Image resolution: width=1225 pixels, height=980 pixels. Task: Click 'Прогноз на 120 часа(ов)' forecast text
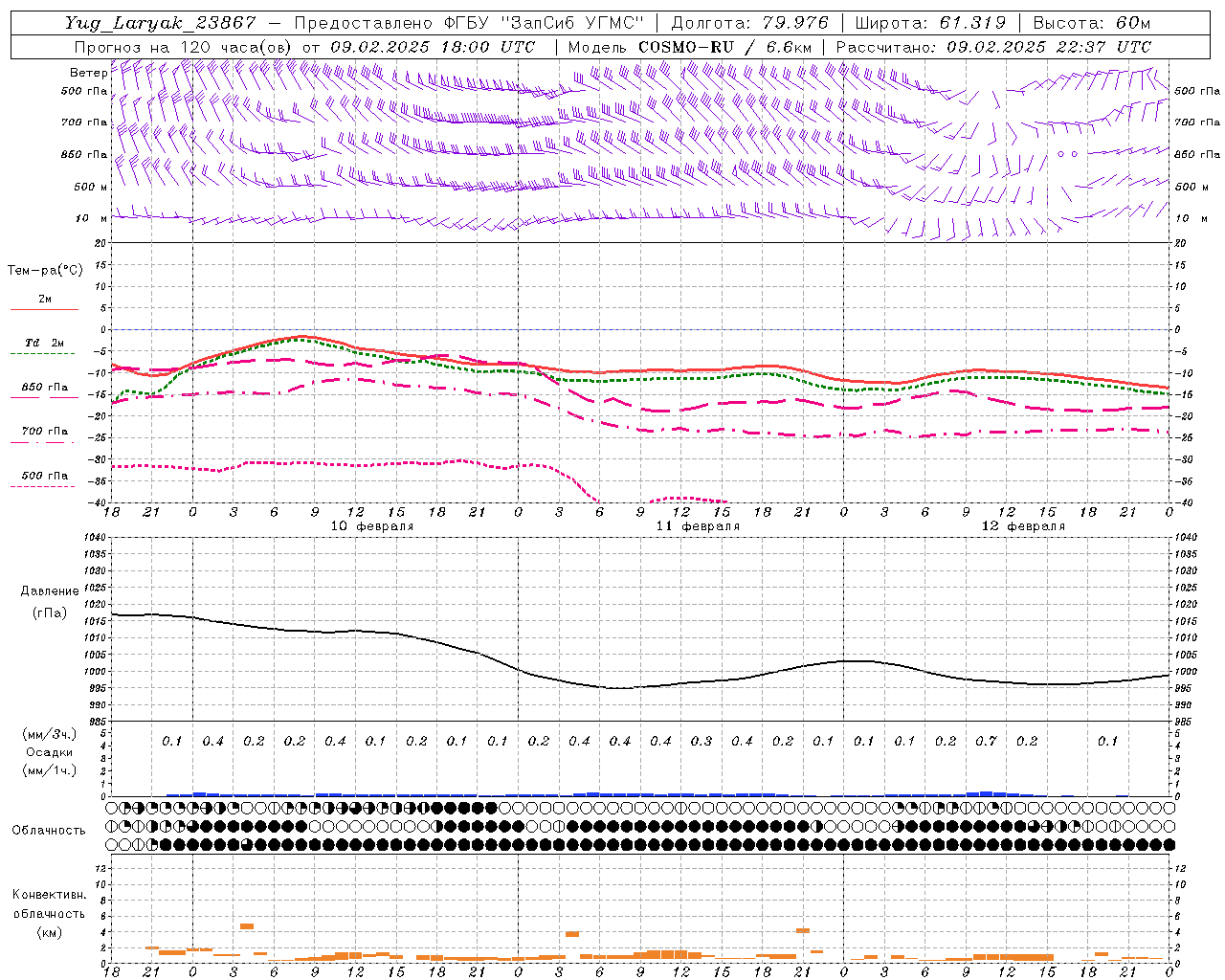click(184, 47)
